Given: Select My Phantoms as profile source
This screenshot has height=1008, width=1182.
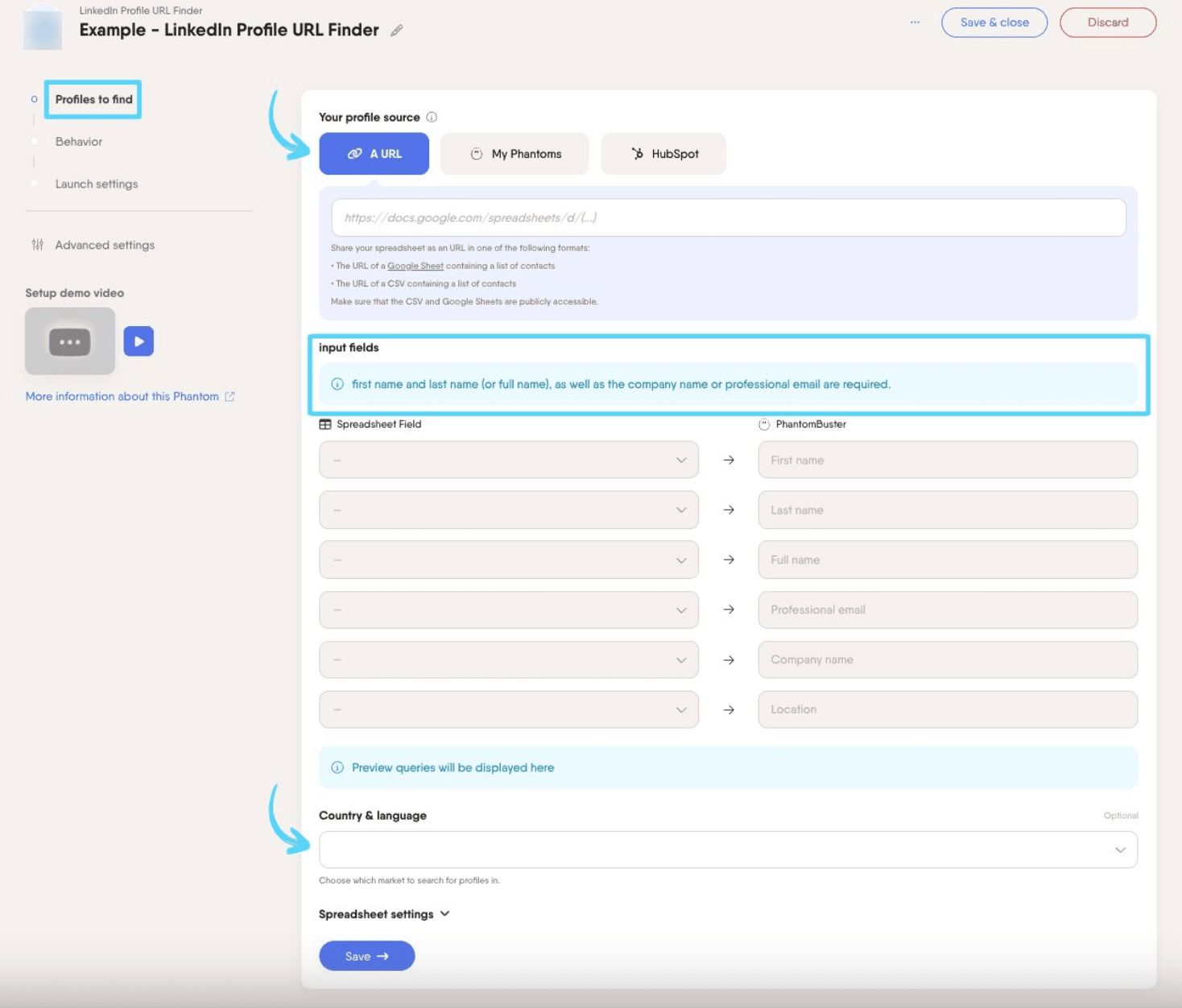Looking at the screenshot, I should [x=515, y=154].
